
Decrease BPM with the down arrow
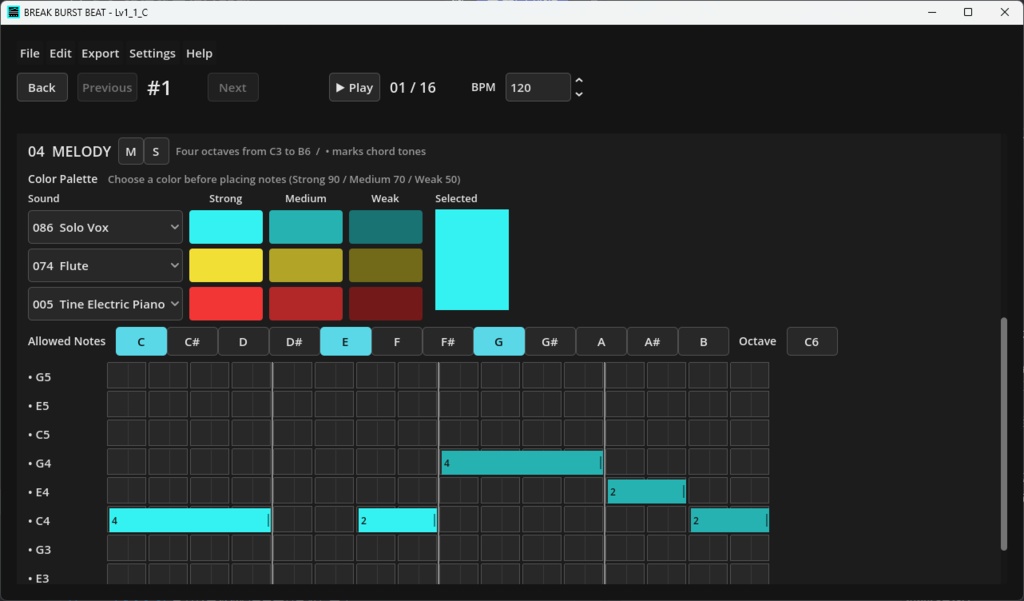click(x=579, y=95)
